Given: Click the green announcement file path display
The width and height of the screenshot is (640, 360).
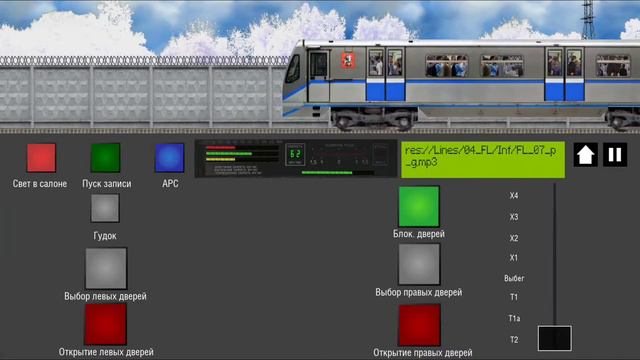Looking at the screenshot, I should pos(483,160).
